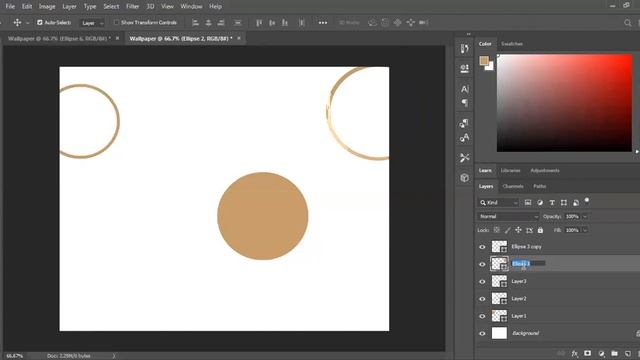Open the 3D cube panel icon
Screen dimensions: 640x360
point(464,178)
